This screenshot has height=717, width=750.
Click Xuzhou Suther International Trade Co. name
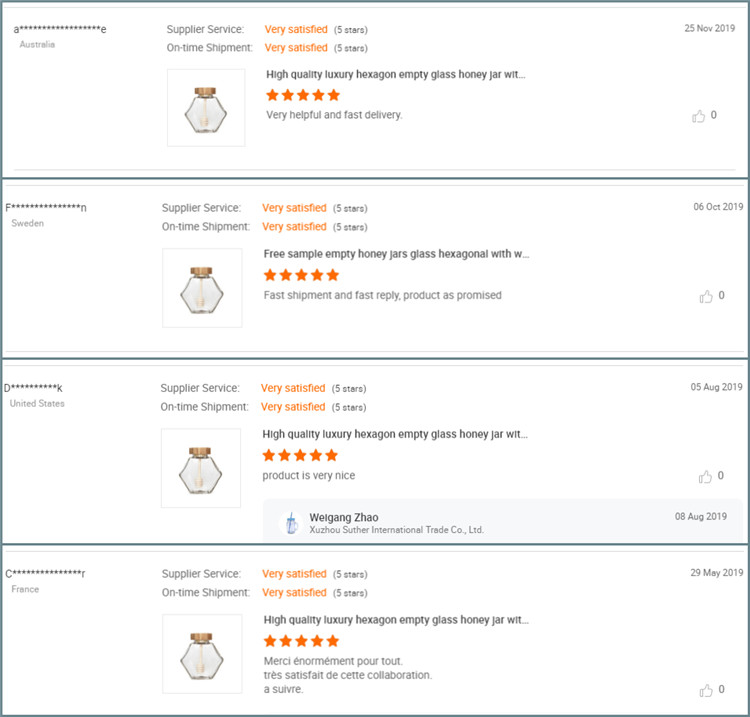(x=396, y=530)
